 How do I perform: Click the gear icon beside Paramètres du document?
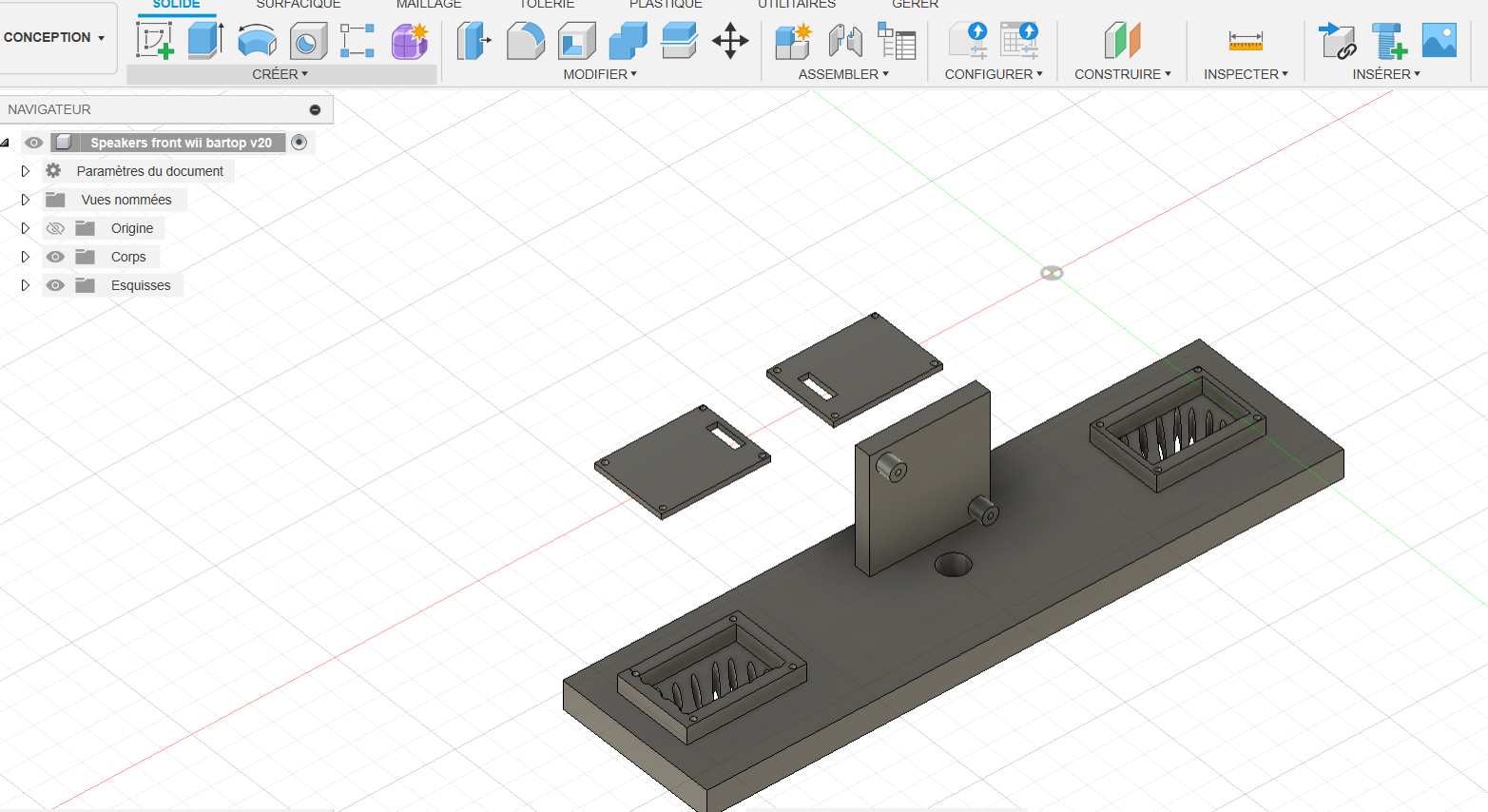(x=53, y=171)
